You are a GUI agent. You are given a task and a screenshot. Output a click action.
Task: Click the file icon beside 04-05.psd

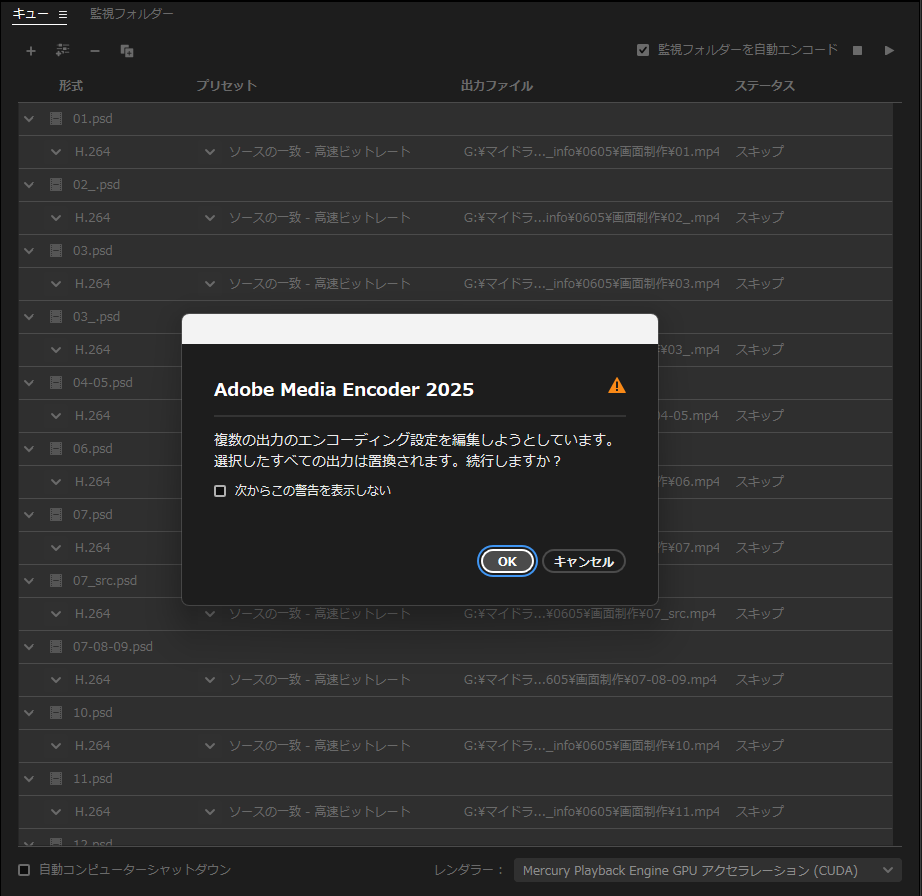[56, 383]
